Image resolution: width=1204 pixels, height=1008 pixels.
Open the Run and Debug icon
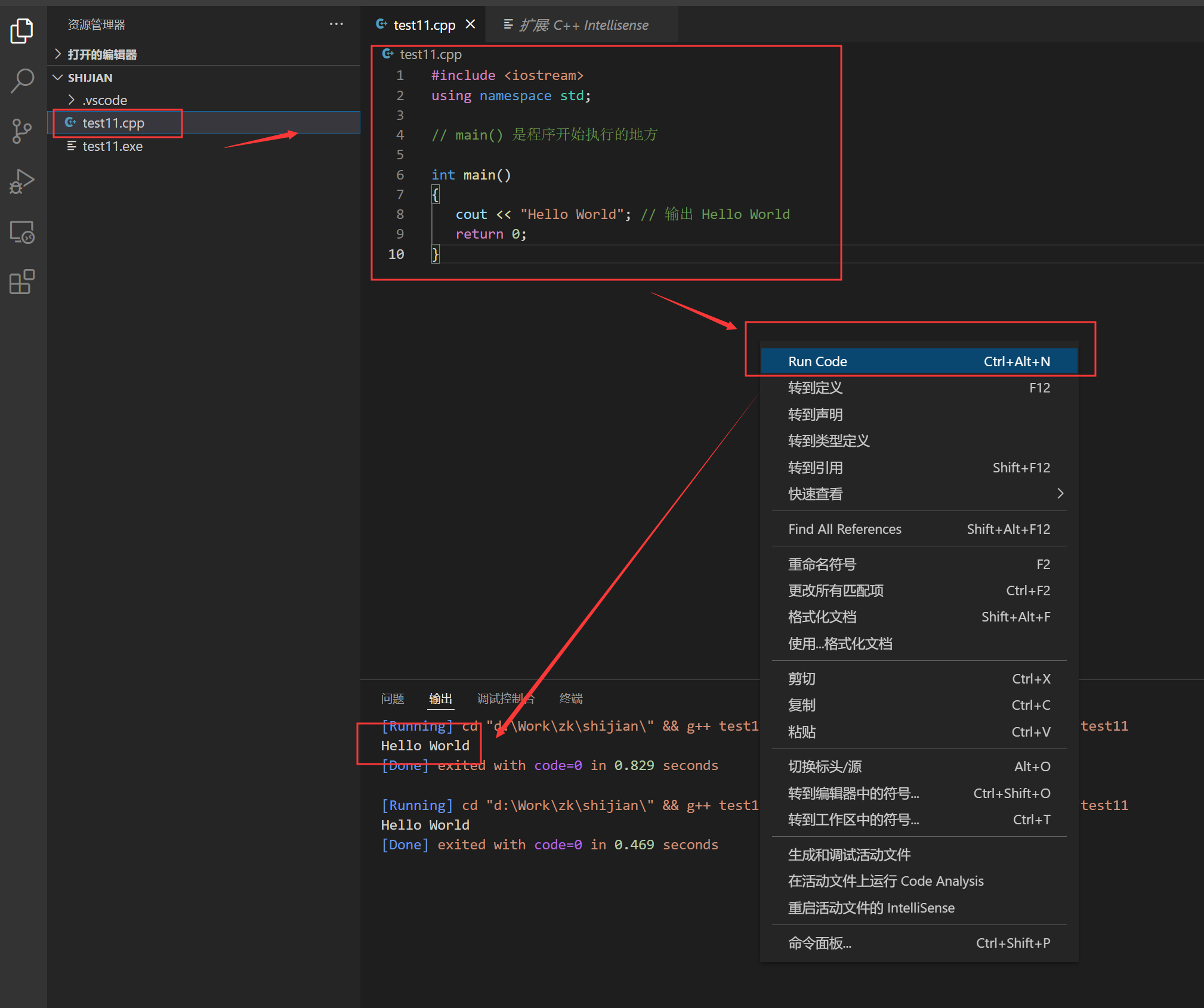(x=22, y=181)
